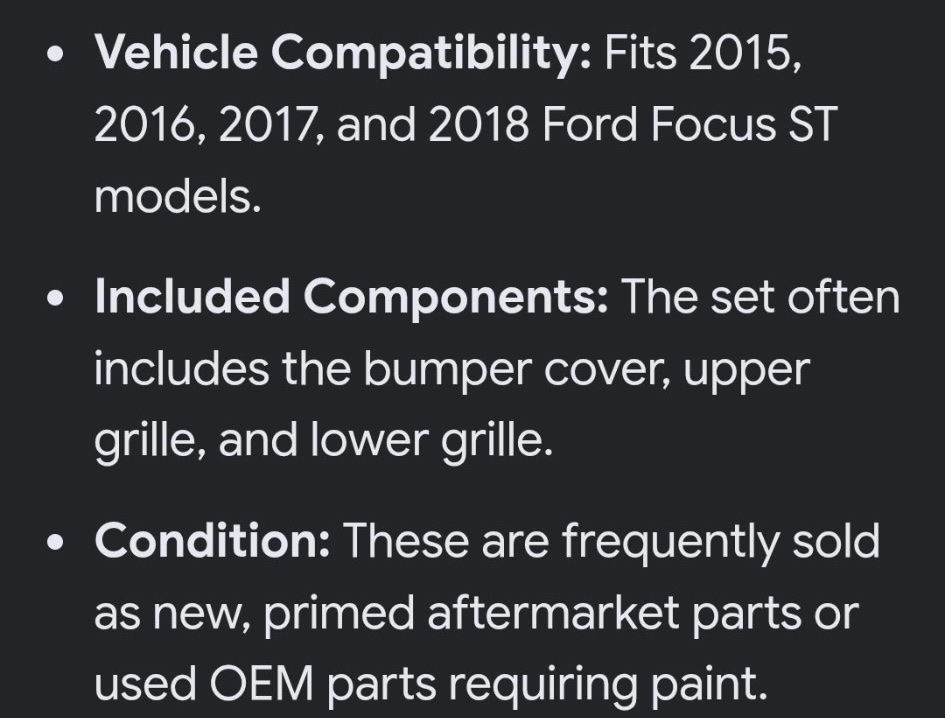945x718 pixels.
Task: Click the word "aftermarket"
Action: coord(553,613)
